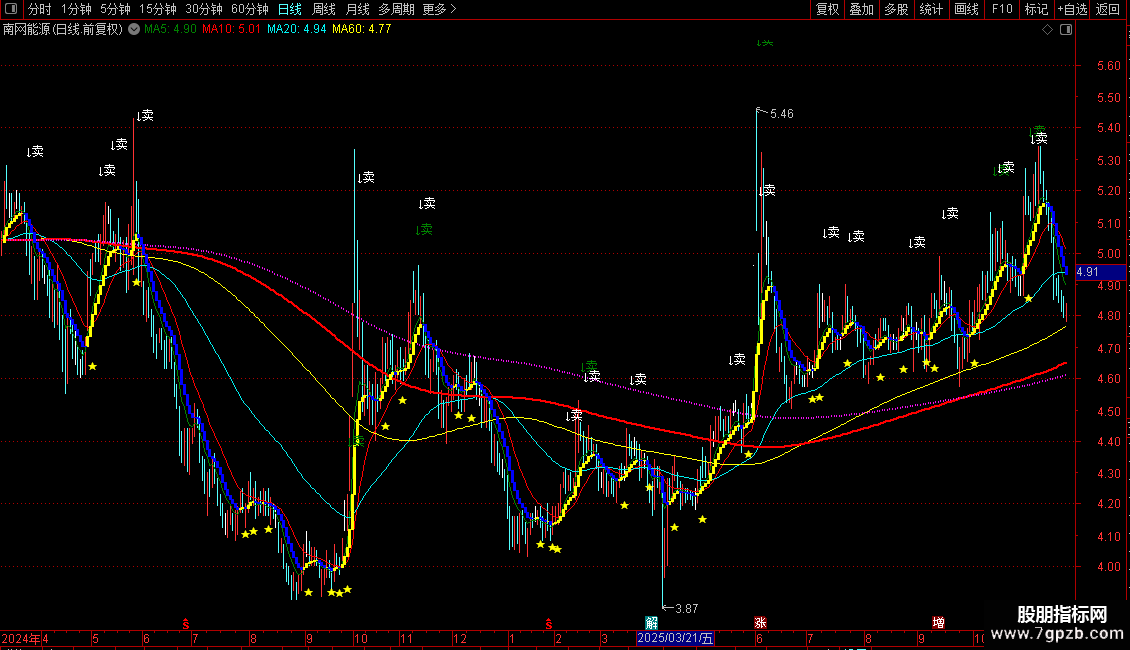Open F10 company information
Viewport: 1130px width, 650px height.
click(x=1002, y=9)
